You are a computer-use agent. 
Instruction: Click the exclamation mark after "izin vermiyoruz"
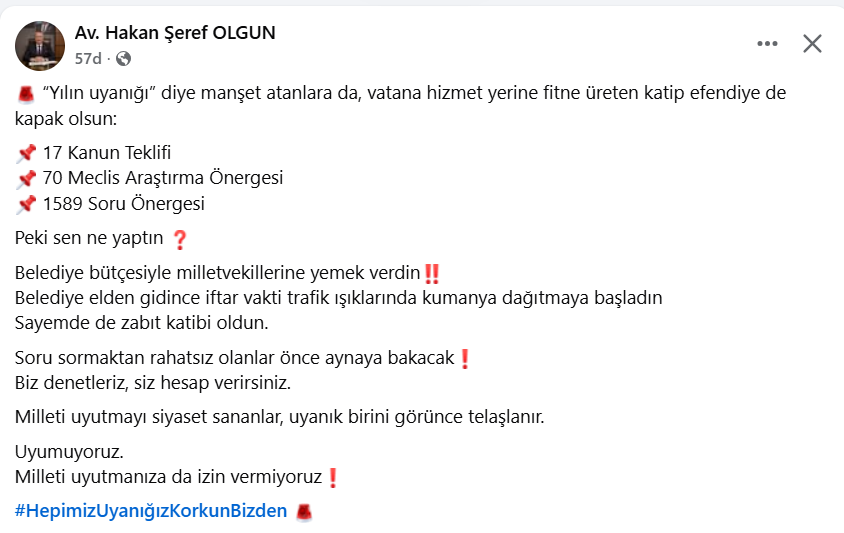tap(333, 478)
